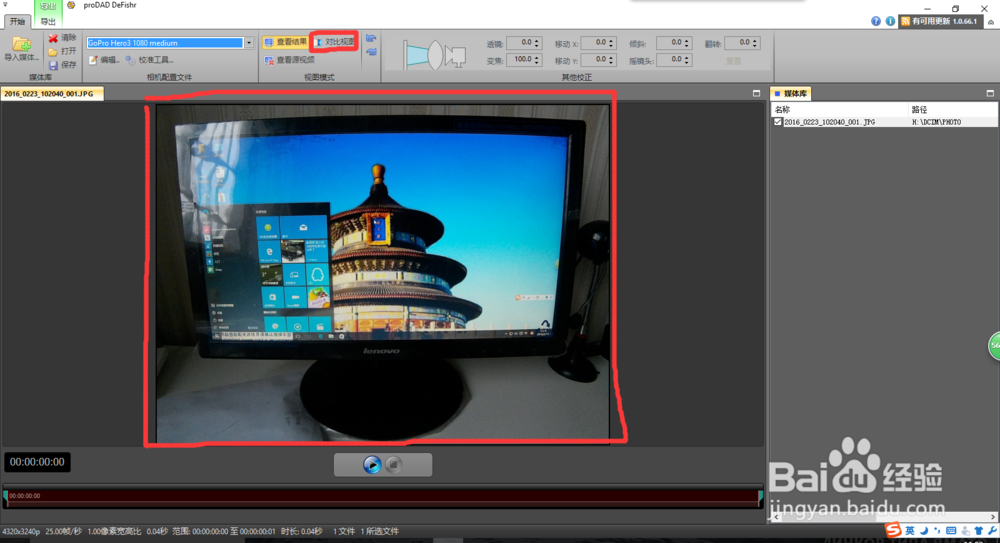Viewport: 1000px width, 543px height.
Task: Click the moon icon in the IME bar
Action: click(924, 531)
